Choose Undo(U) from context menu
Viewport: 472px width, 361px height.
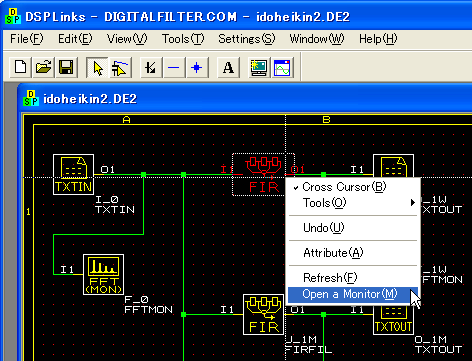click(353, 228)
